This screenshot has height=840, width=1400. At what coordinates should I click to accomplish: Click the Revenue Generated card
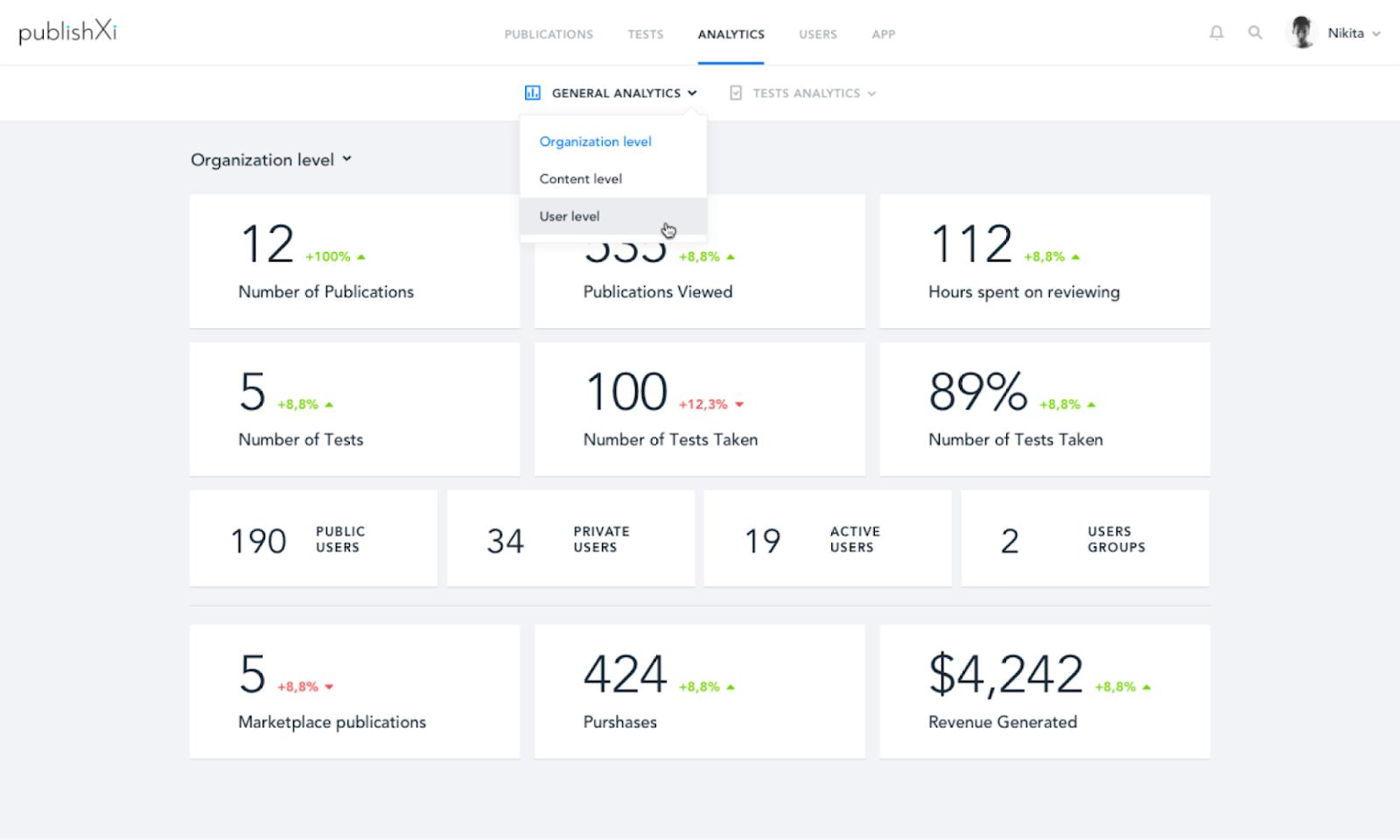pos(1045,691)
